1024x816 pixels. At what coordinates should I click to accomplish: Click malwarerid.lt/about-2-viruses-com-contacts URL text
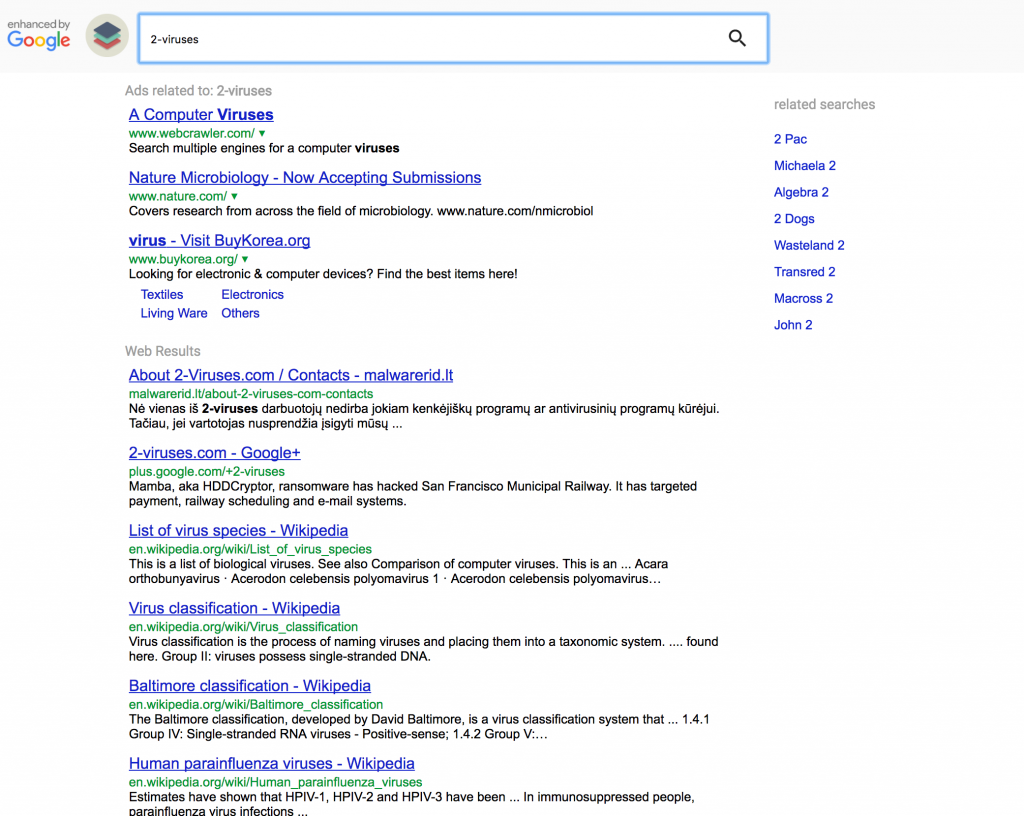tap(251, 394)
